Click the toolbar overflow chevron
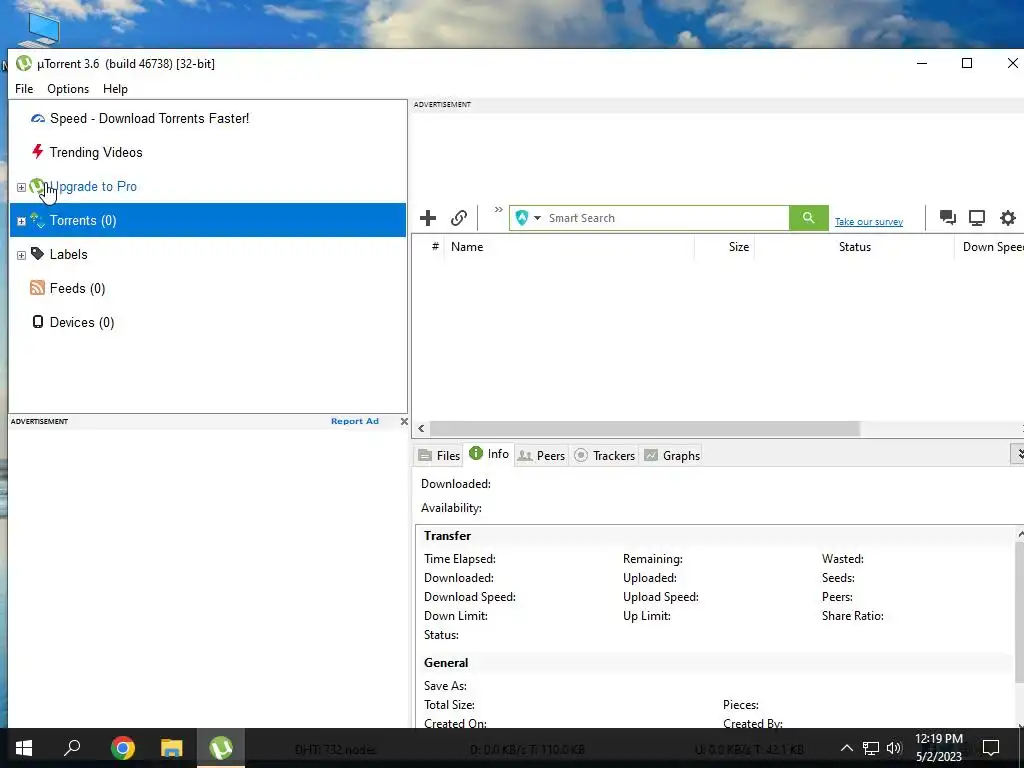 pyautogui.click(x=498, y=210)
